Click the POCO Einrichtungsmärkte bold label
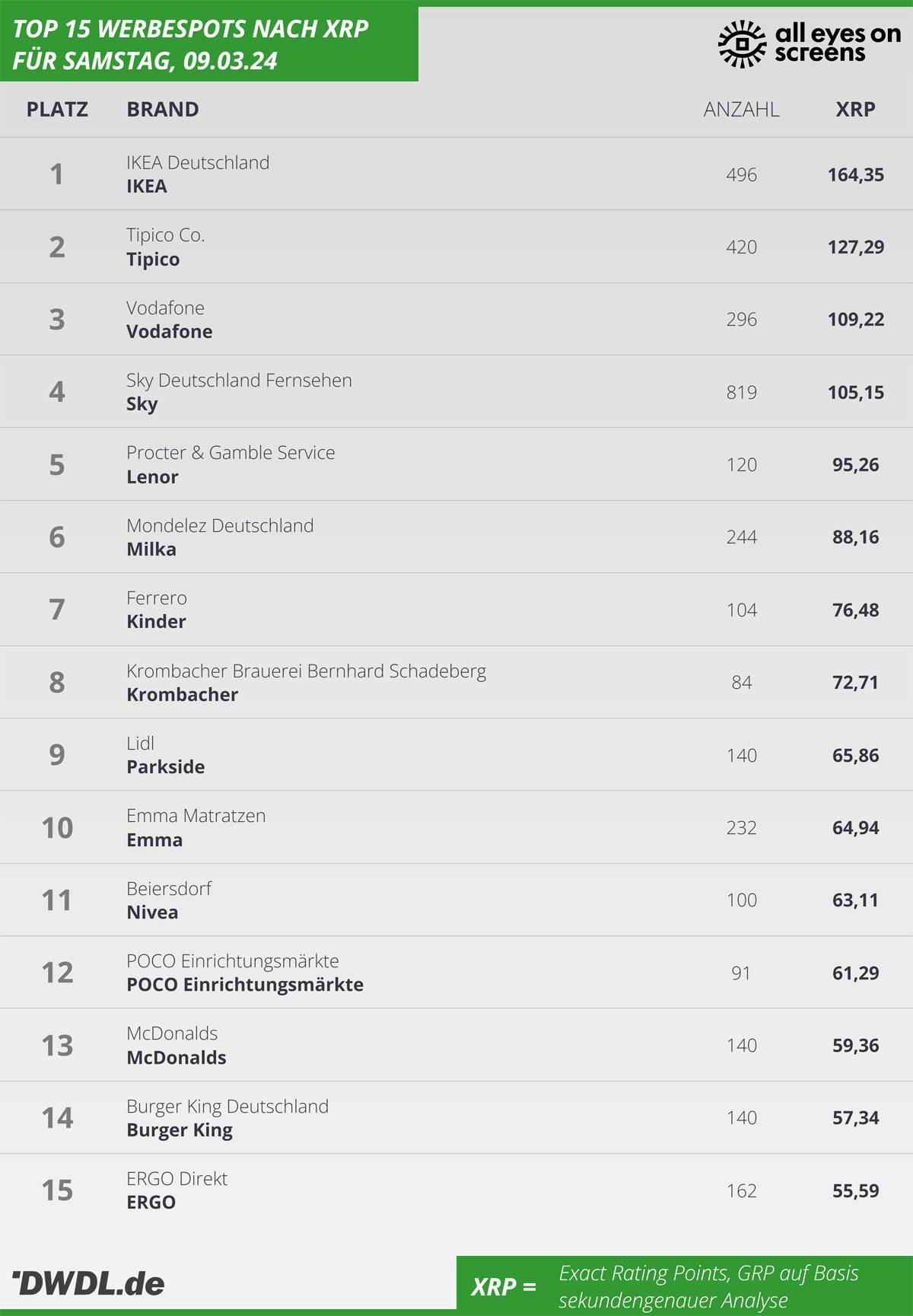The width and height of the screenshot is (913, 1316). point(245,985)
